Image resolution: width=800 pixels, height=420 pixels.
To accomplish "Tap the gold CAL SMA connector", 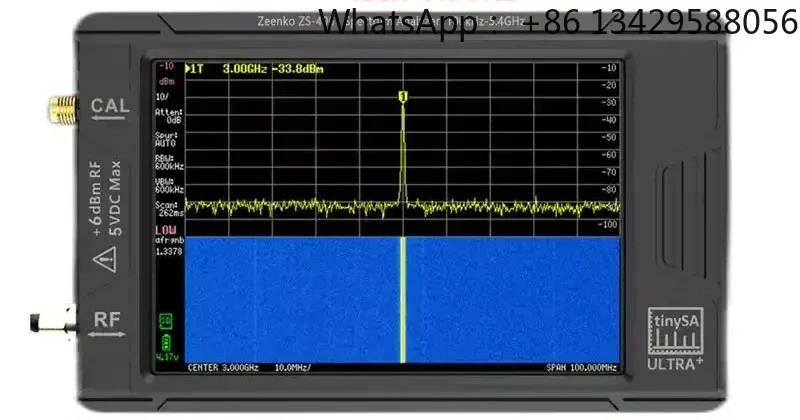I will 63,109.
